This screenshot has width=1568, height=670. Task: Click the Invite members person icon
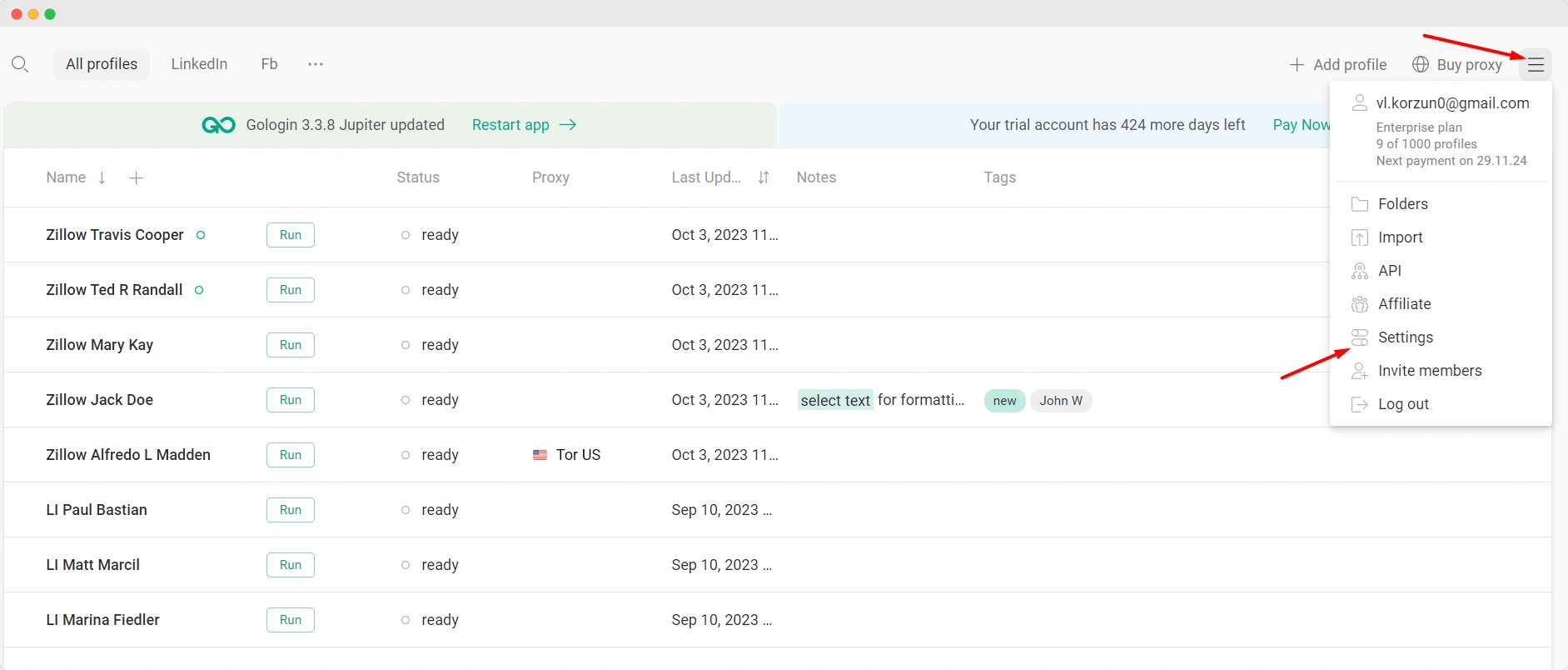(1359, 371)
